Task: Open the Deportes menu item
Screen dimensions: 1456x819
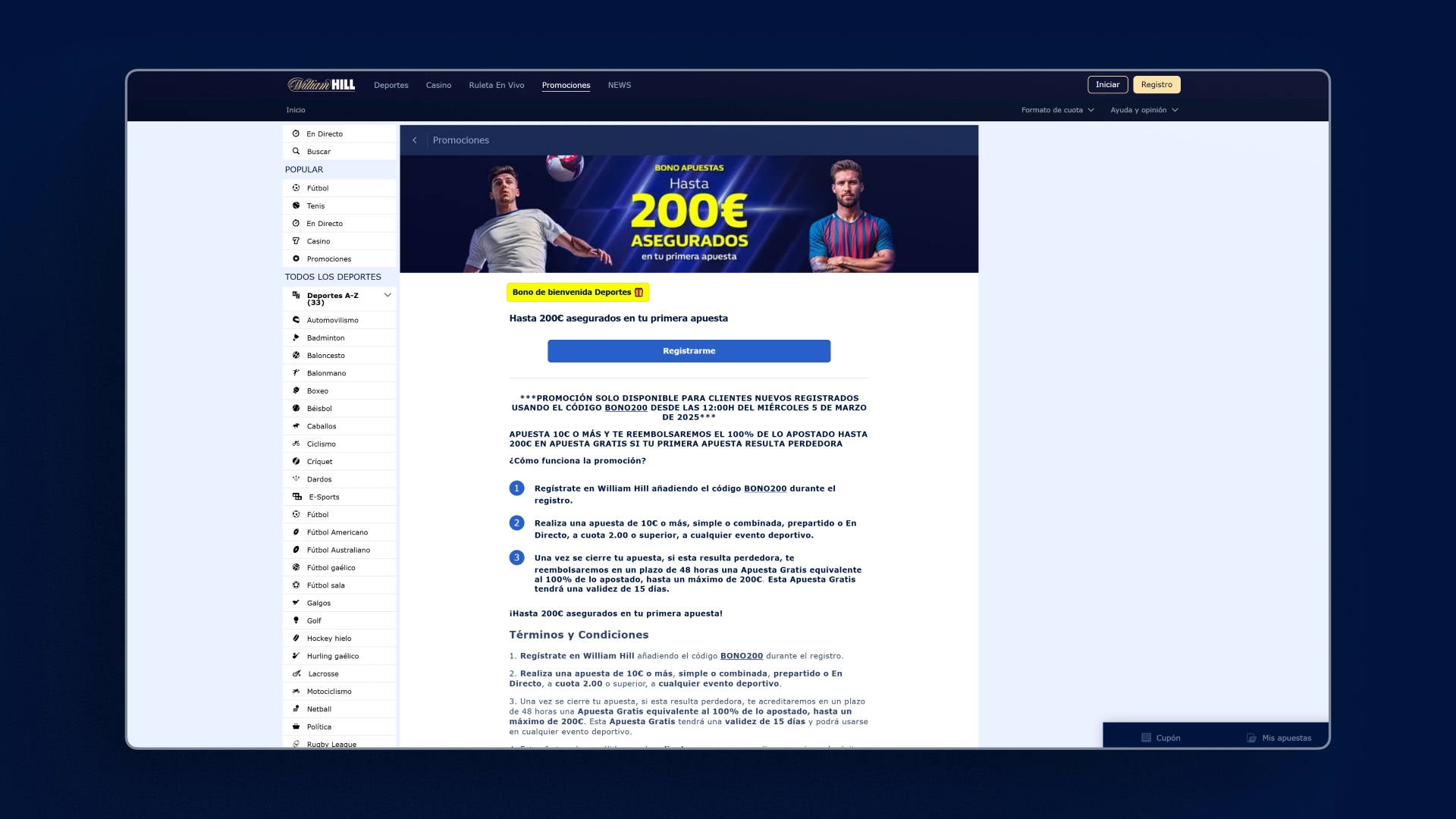Action: [391, 85]
